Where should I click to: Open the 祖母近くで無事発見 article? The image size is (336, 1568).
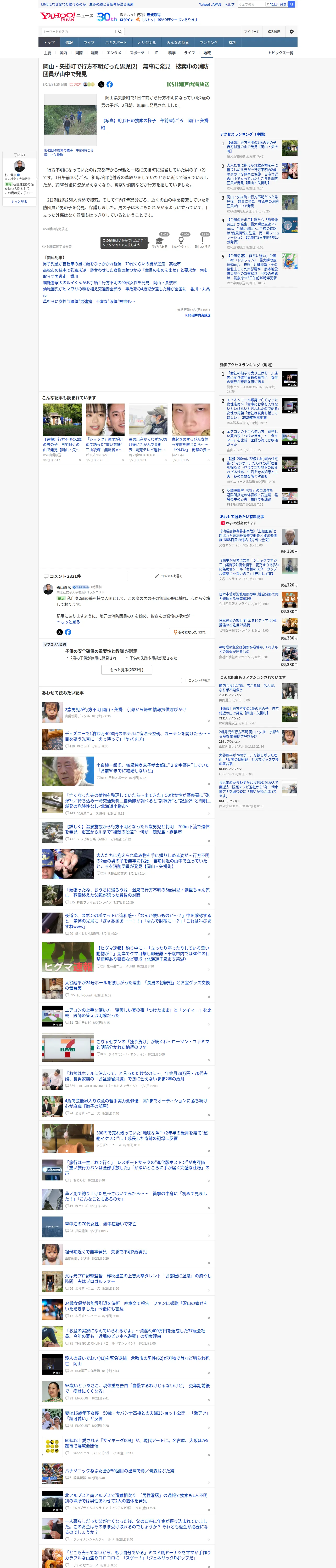(106, 1252)
